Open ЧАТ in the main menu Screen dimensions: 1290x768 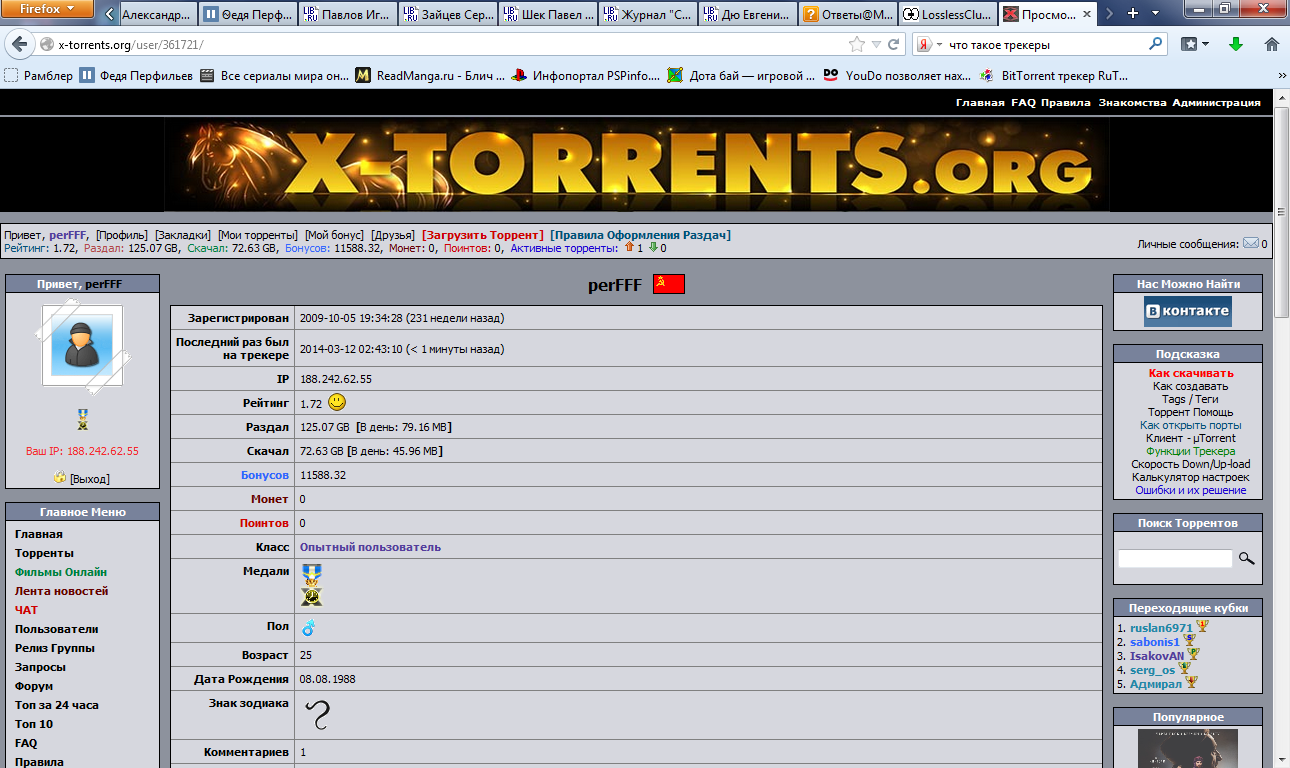coord(26,610)
